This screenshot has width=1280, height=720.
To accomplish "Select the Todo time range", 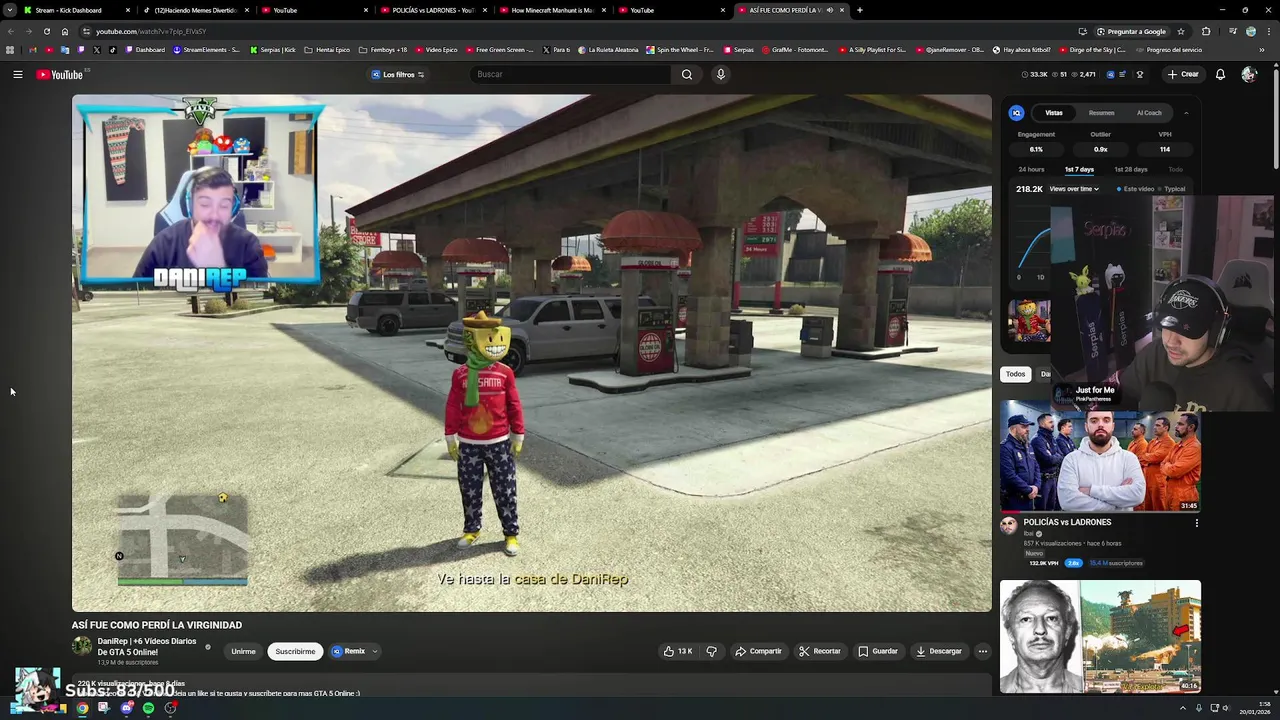I will (x=1176, y=169).
